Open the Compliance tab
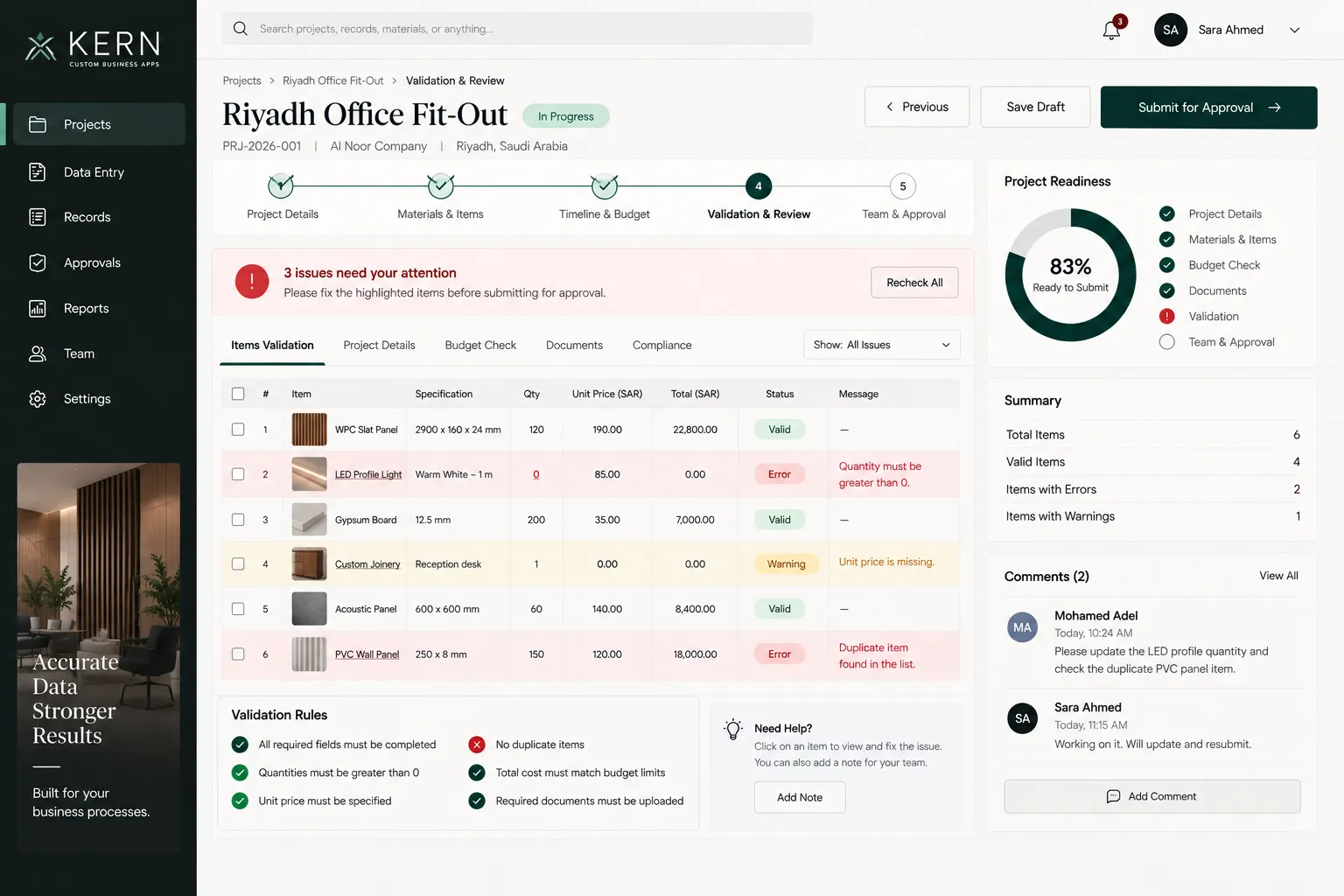Image resolution: width=1344 pixels, height=896 pixels. pyautogui.click(x=662, y=346)
